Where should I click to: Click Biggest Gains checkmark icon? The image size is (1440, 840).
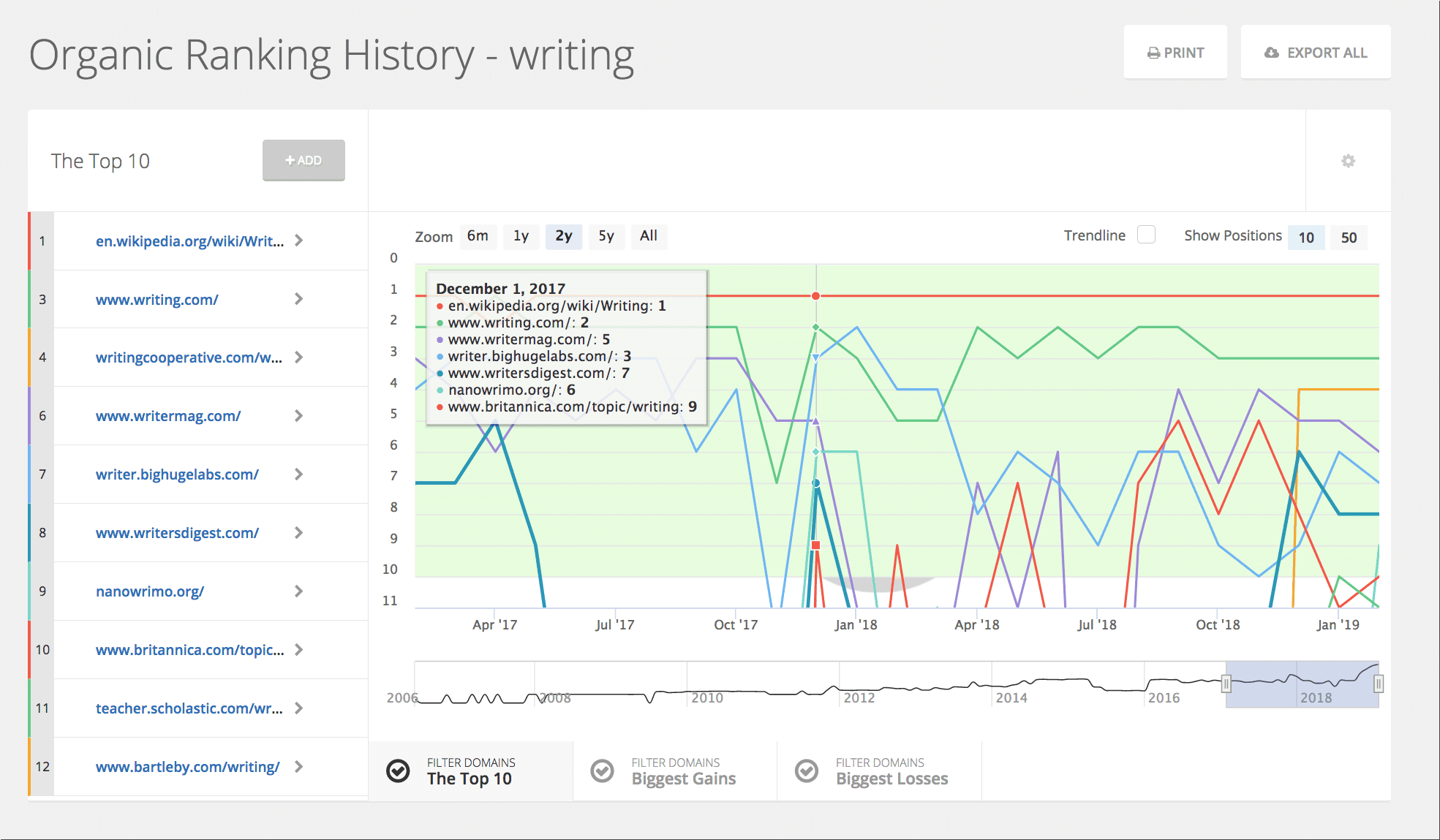coord(602,771)
